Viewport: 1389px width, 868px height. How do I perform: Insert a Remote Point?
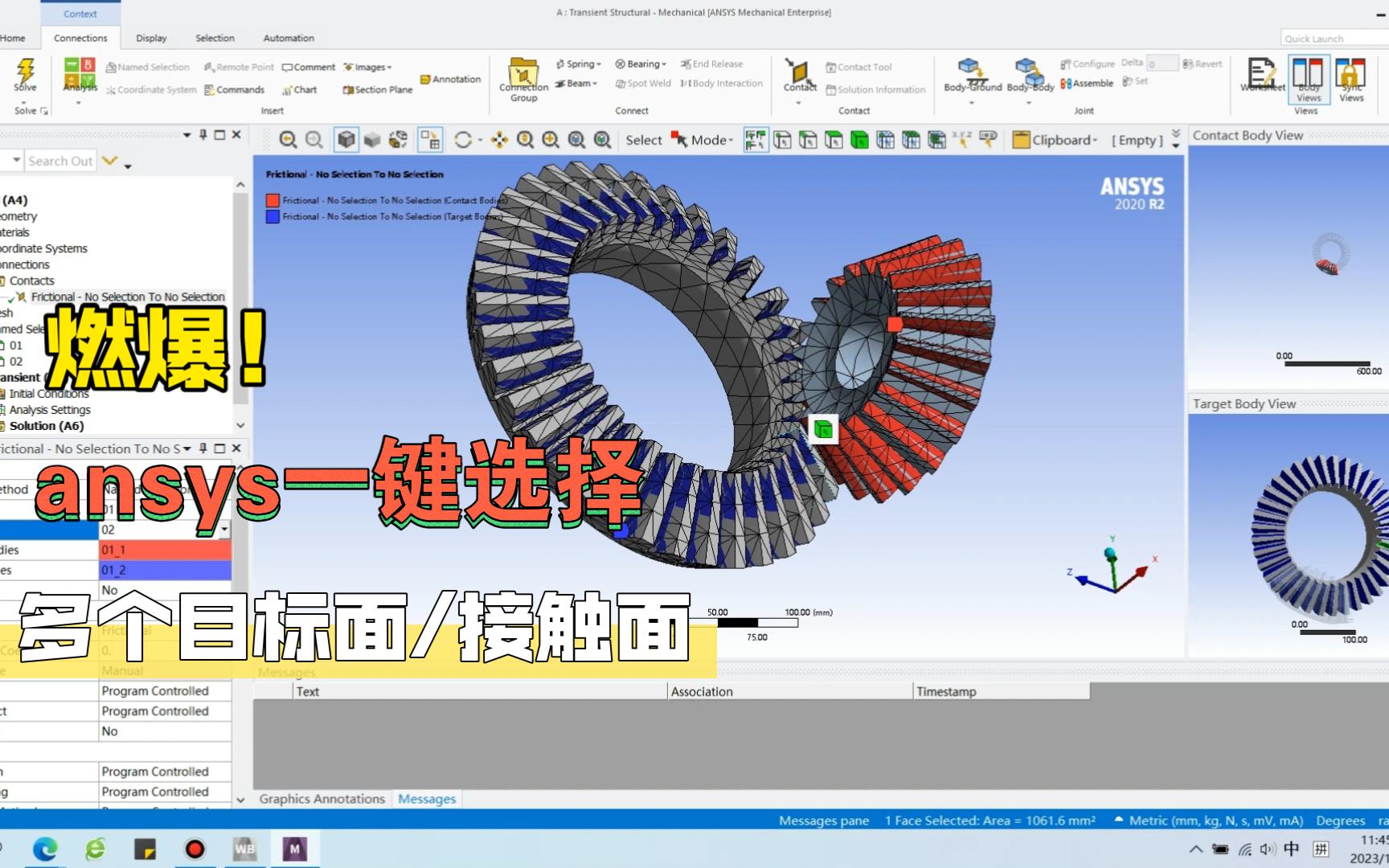coord(239,67)
